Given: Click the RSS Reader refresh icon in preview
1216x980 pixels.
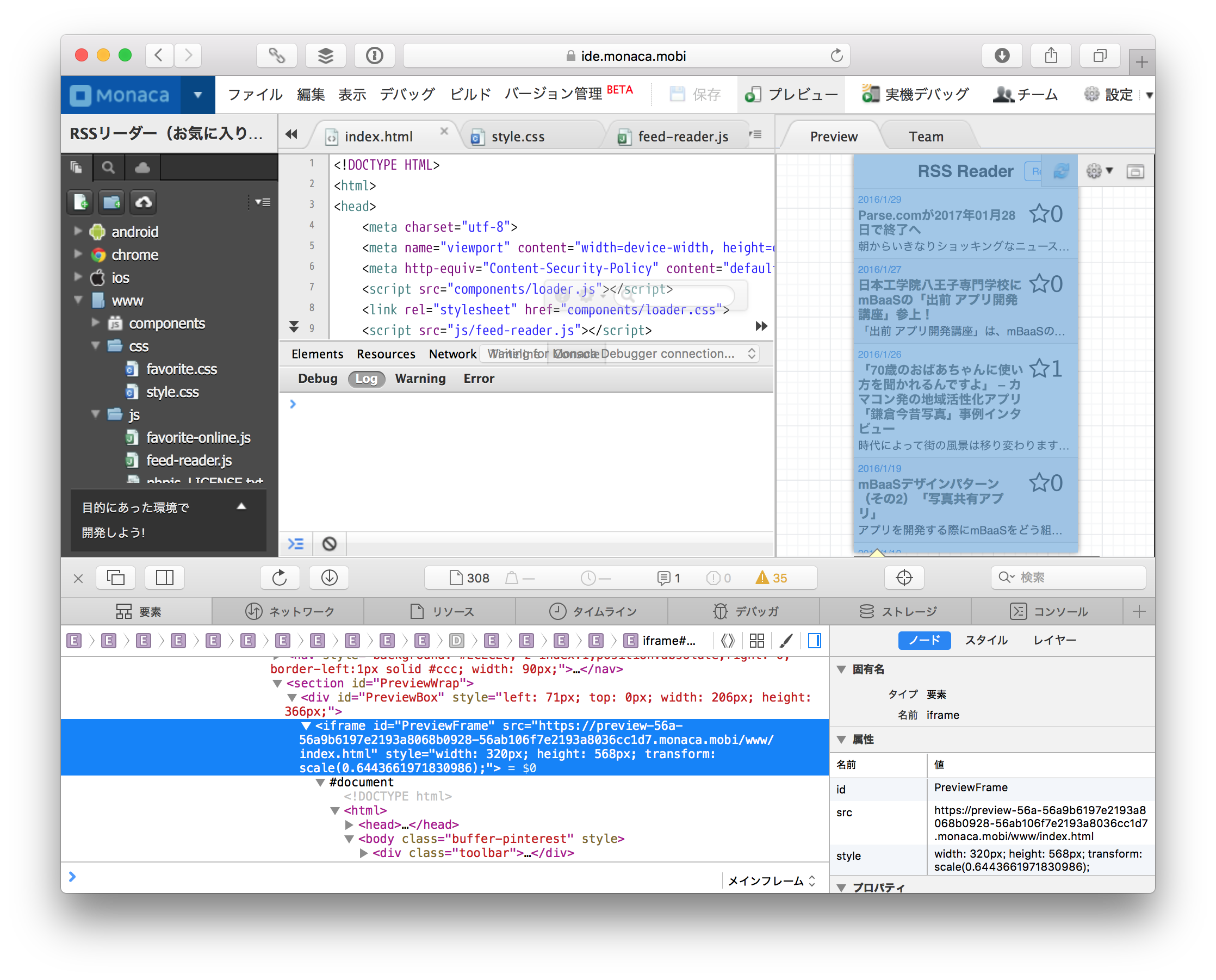Looking at the screenshot, I should [1061, 171].
